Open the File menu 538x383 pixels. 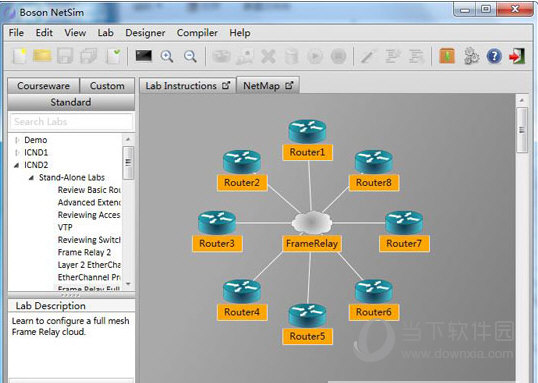click(16, 33)
